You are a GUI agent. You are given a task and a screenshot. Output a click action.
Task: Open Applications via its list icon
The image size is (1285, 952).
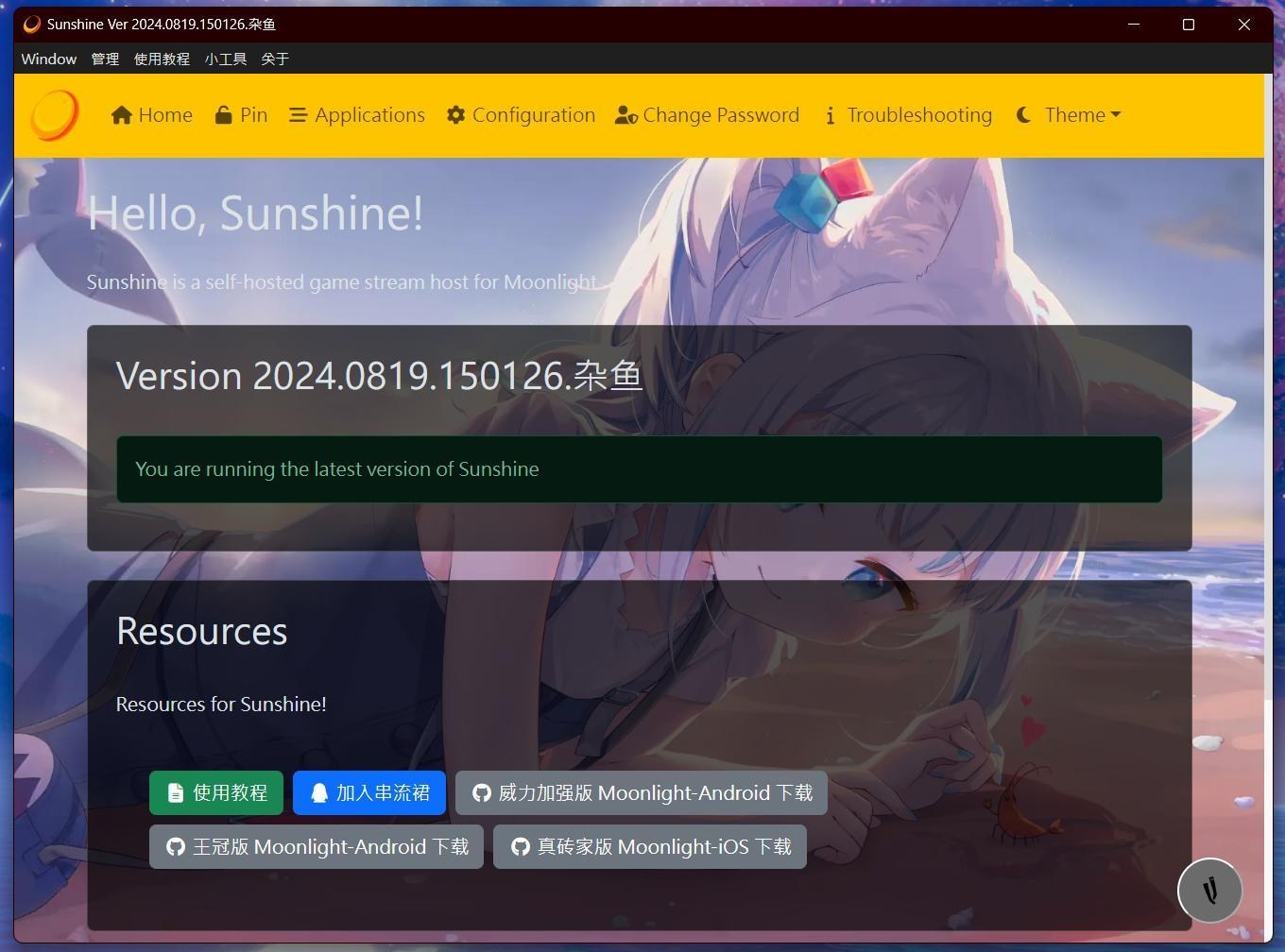click(x=298, y=114)
